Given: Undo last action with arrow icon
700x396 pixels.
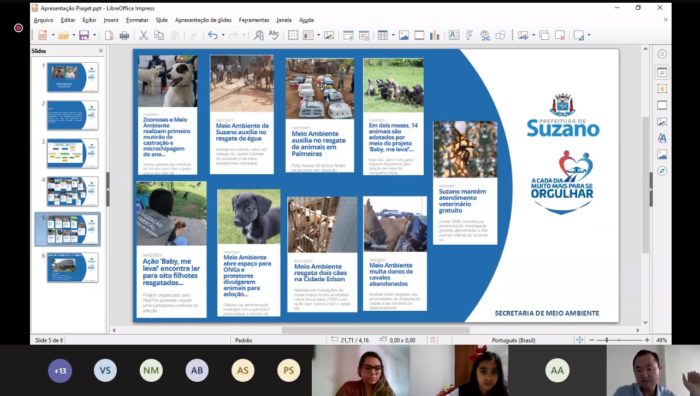Looking at the screenshot, I should 213,35.
